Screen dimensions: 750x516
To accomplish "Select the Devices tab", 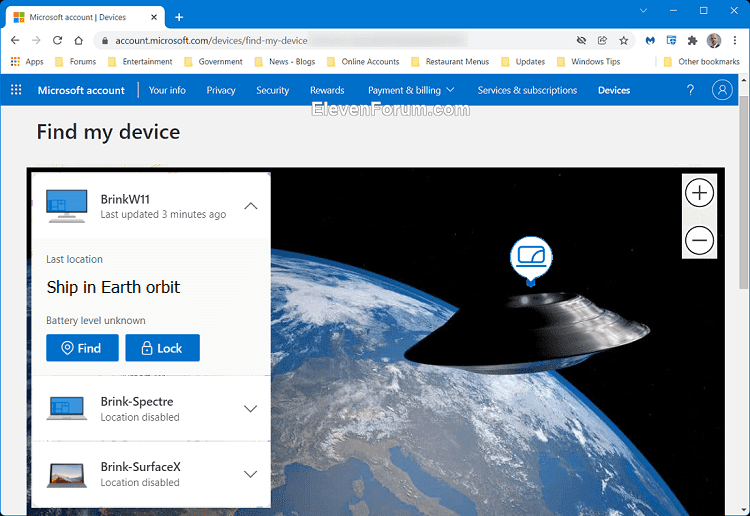I will point(614,90).
